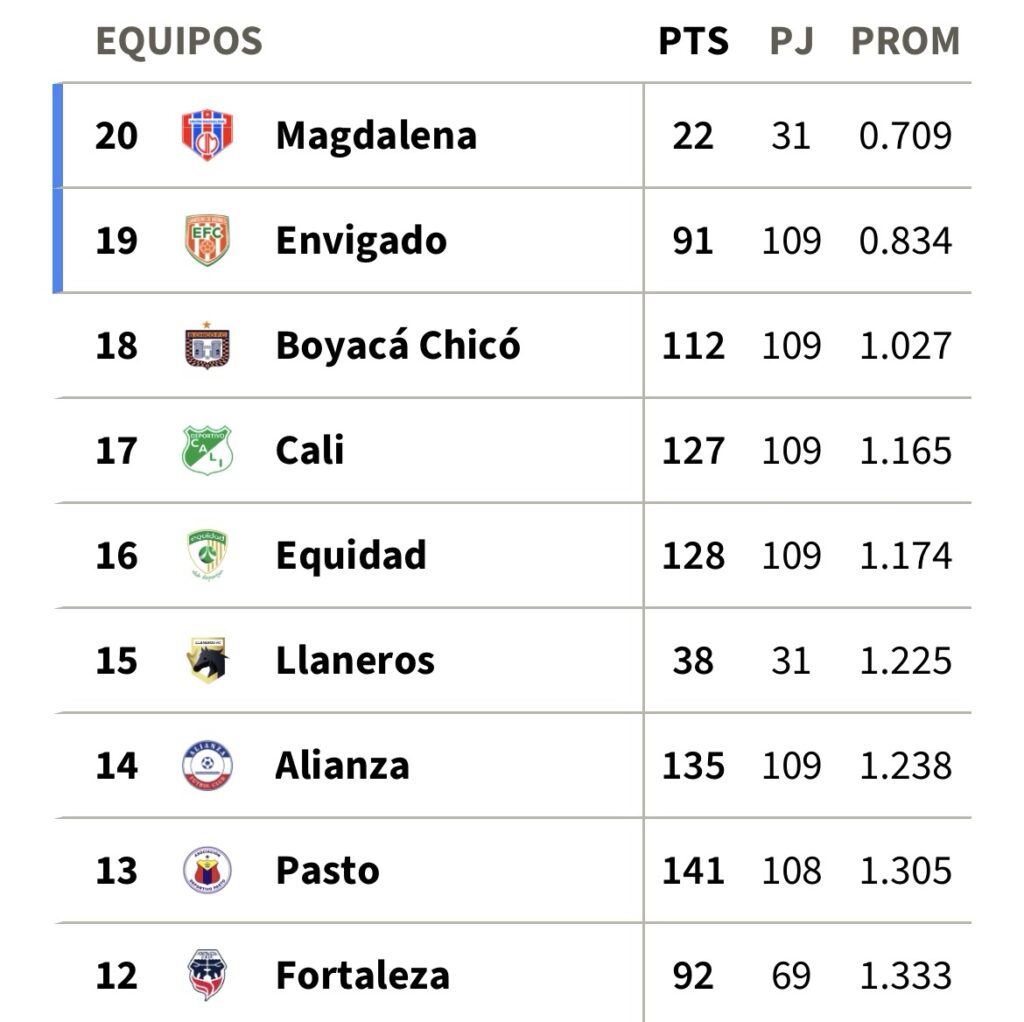Click the Deportivo Pasto crest

click(207, 870)
